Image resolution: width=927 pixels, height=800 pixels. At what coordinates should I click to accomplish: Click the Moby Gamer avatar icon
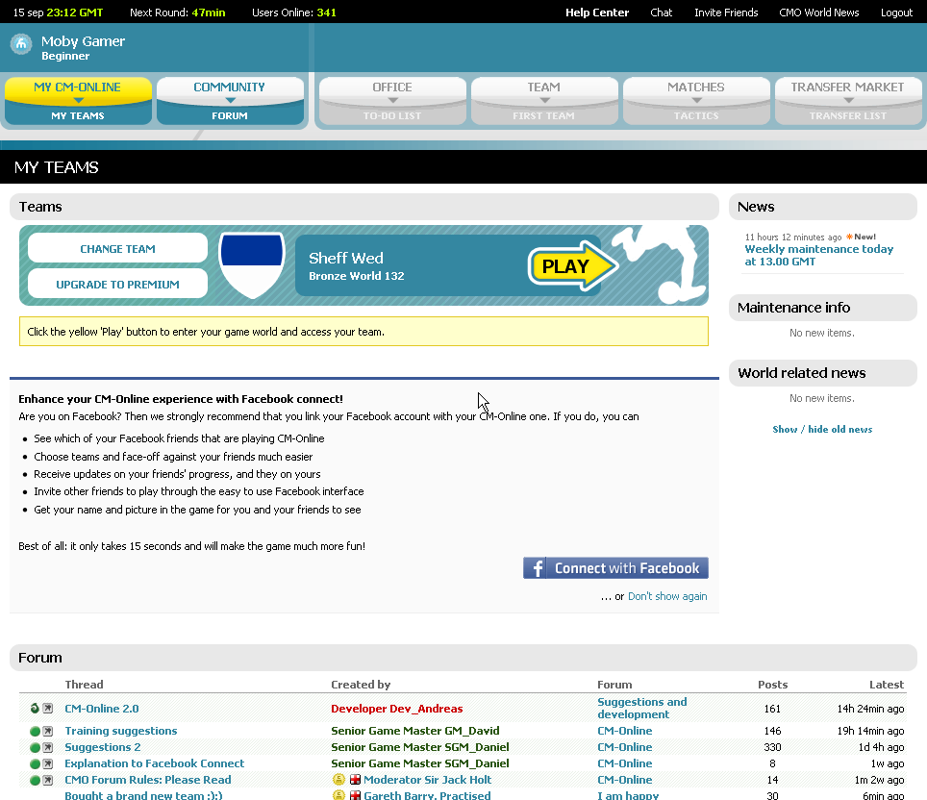click(x=21, y=44)
